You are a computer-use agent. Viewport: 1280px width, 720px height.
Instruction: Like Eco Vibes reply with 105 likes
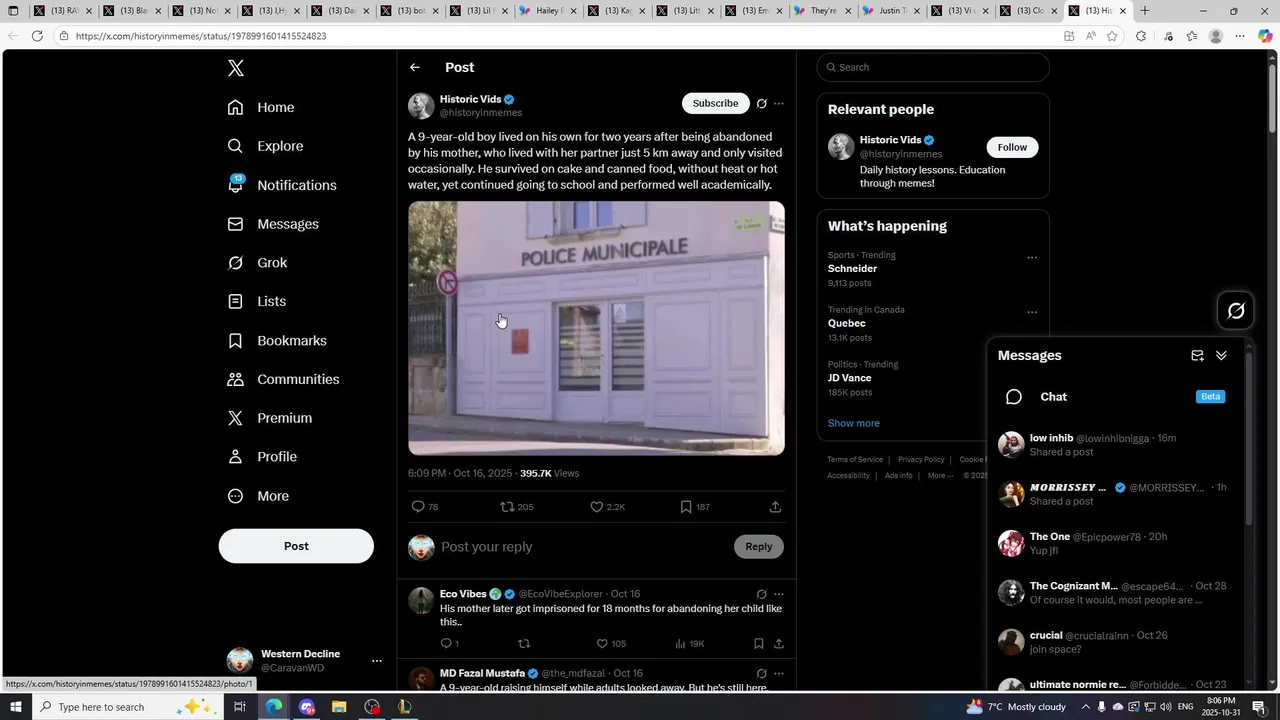coord(602,644)
